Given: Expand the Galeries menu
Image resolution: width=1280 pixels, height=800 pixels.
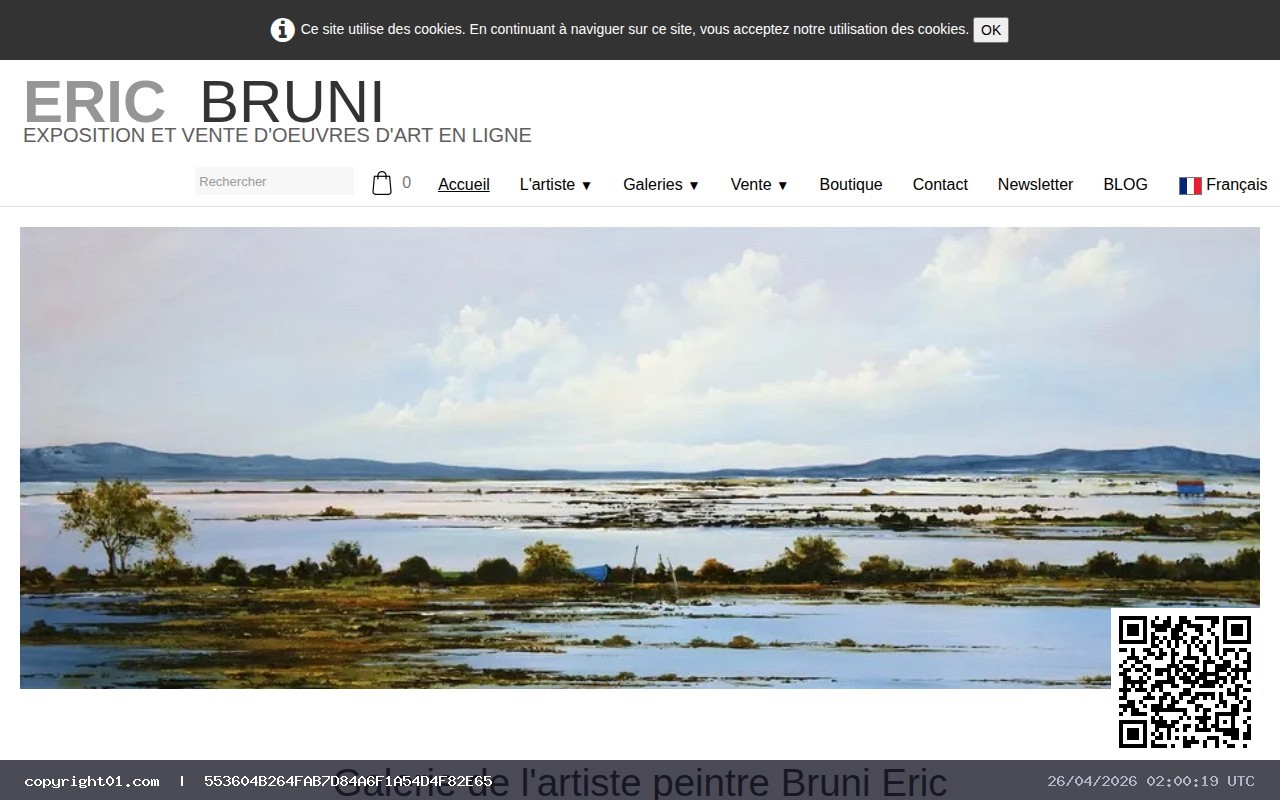Looking at the screenshot, I should point(661,184).
